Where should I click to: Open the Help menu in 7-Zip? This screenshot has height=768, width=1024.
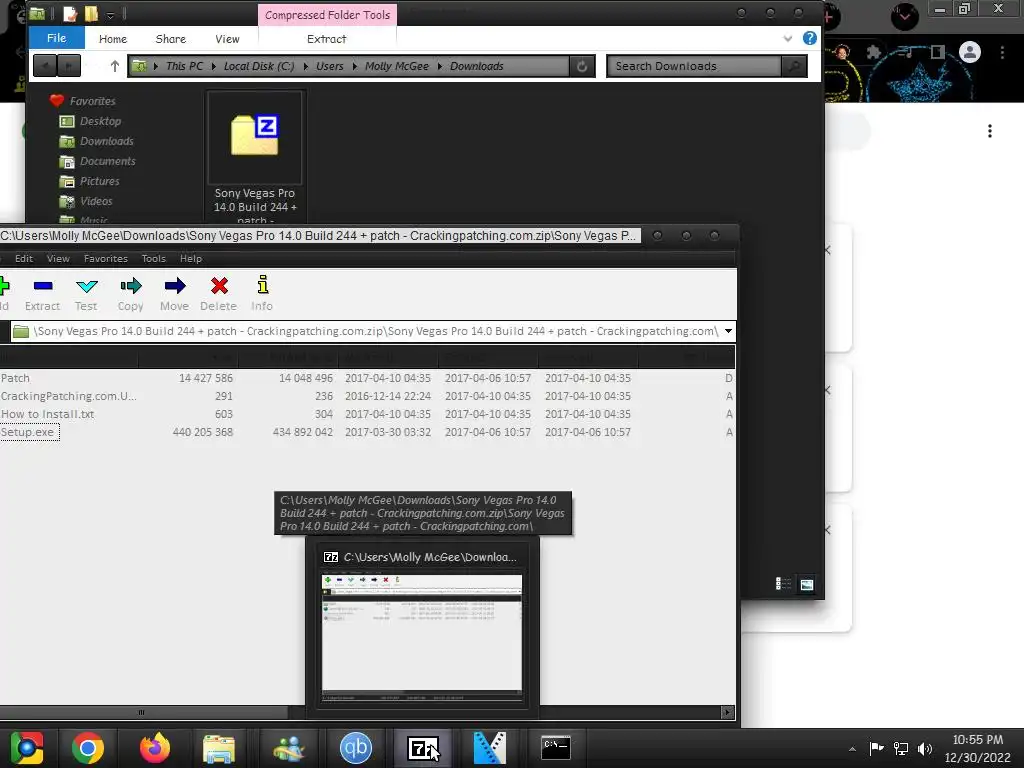tap(191, 259)
